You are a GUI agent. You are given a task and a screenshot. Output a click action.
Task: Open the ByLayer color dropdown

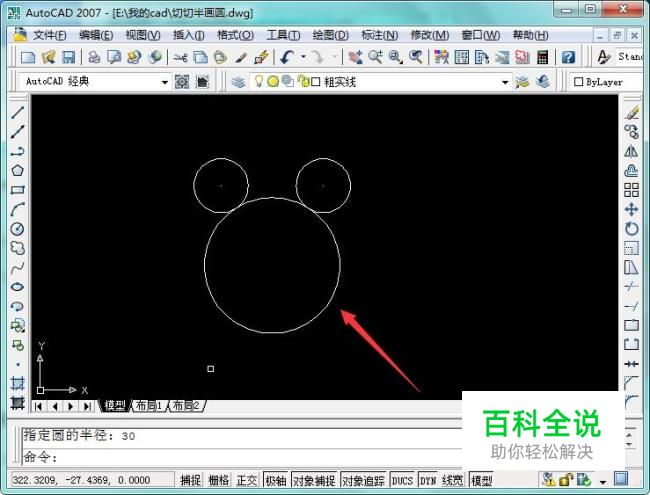(x=605, y=82)
